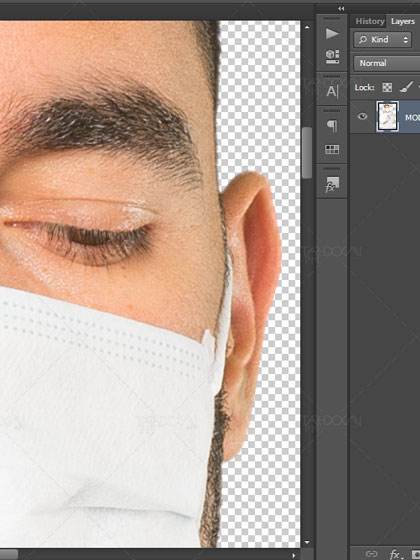Click the vertical scrollbar down arrow
The width and height of the screenshot is (420, 560).
[x=307, y=542]
